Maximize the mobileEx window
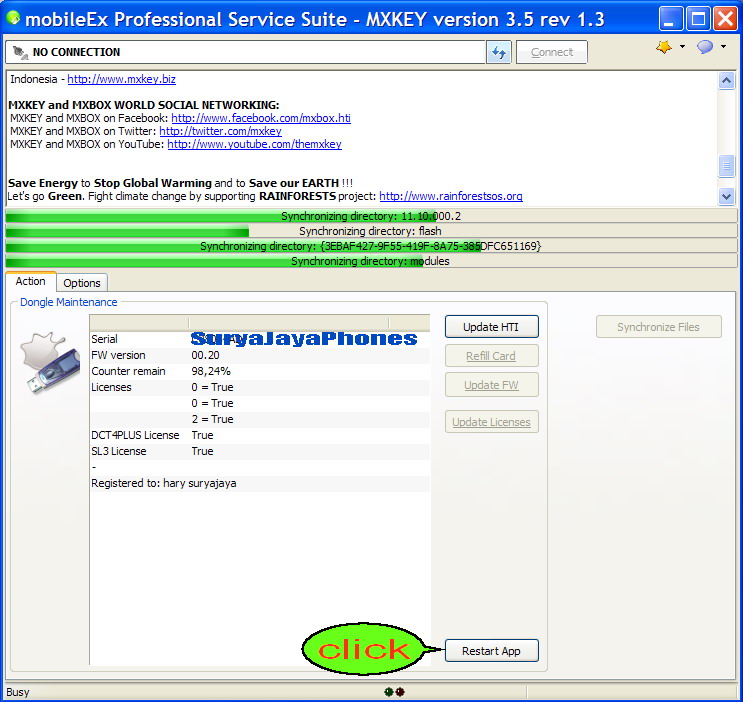 698,19
